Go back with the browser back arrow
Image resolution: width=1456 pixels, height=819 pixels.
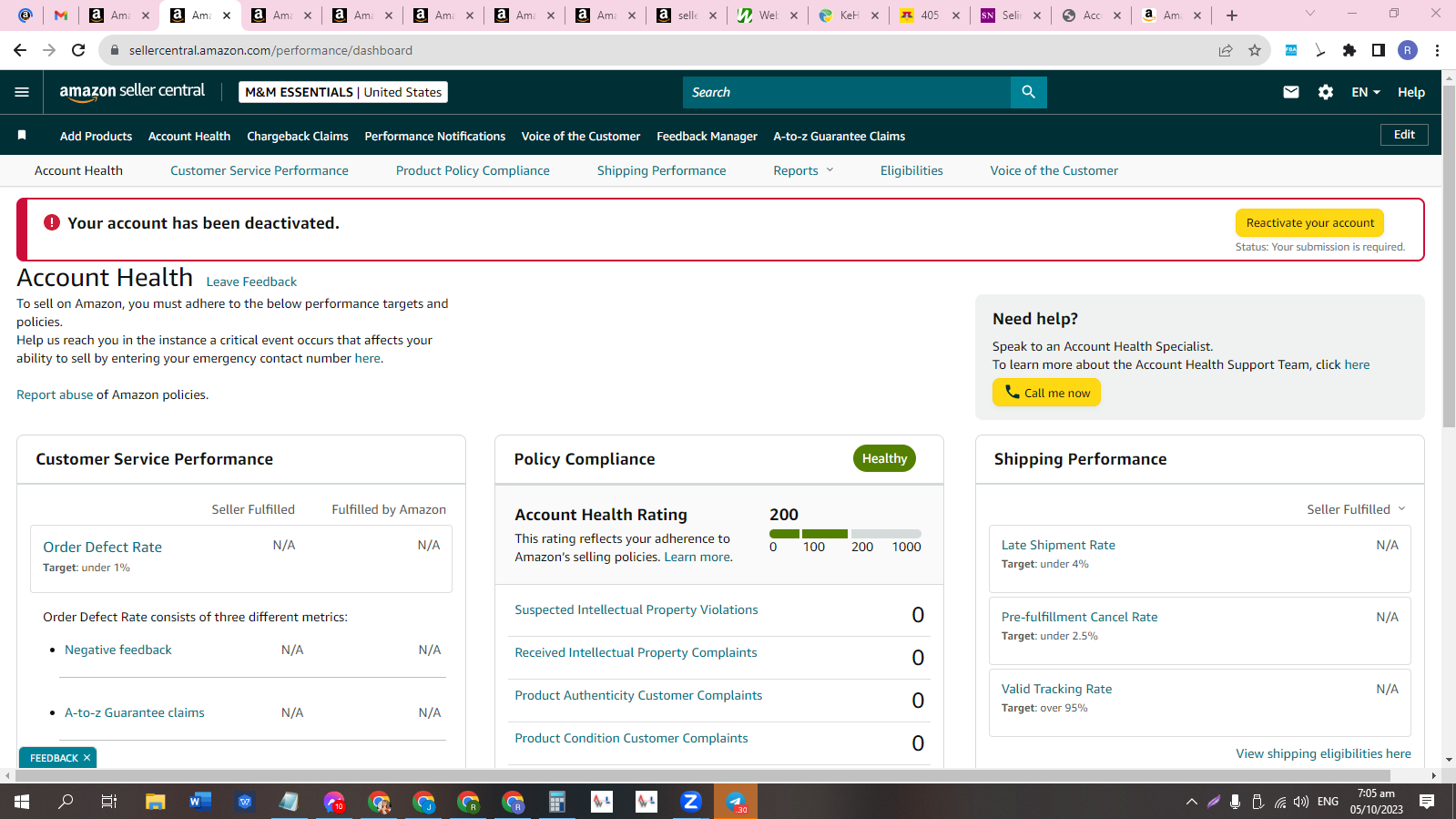click(20, 50)
